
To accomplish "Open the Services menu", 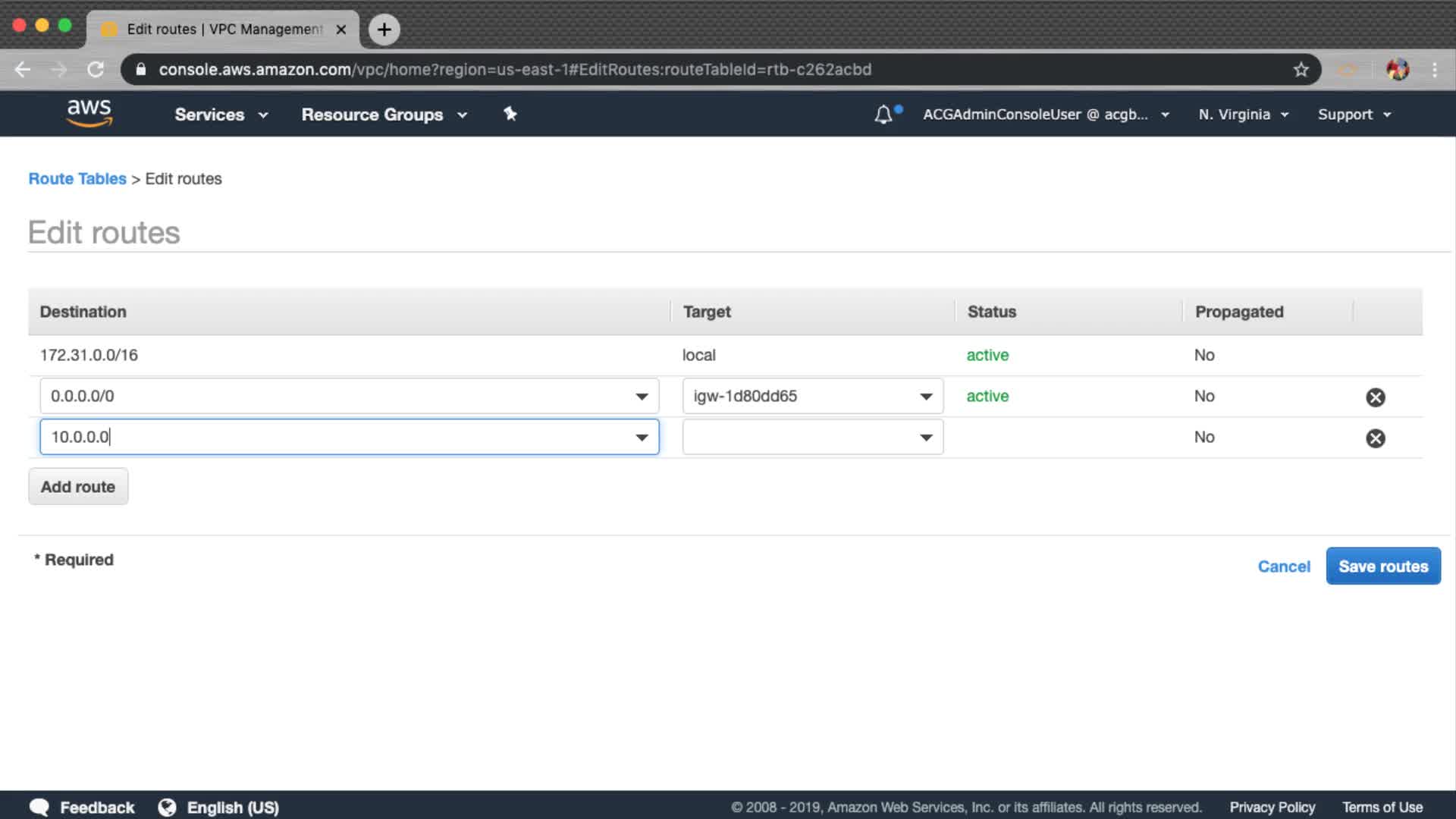I will 221,115.
